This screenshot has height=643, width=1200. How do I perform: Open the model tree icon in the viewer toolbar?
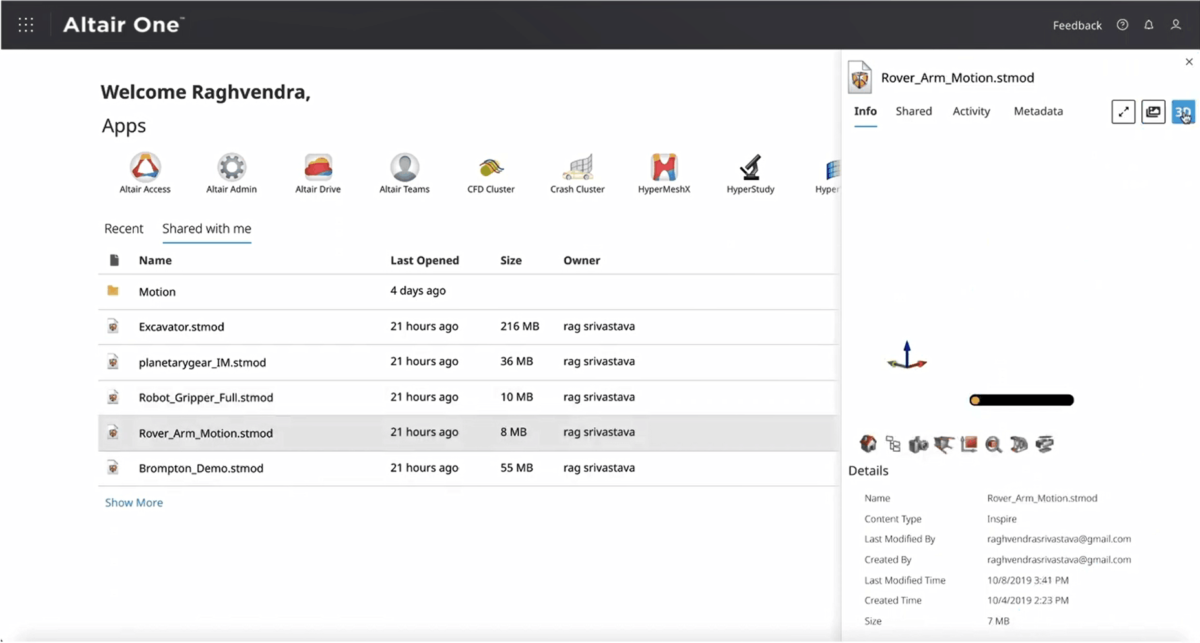click(x=893, y=444)
